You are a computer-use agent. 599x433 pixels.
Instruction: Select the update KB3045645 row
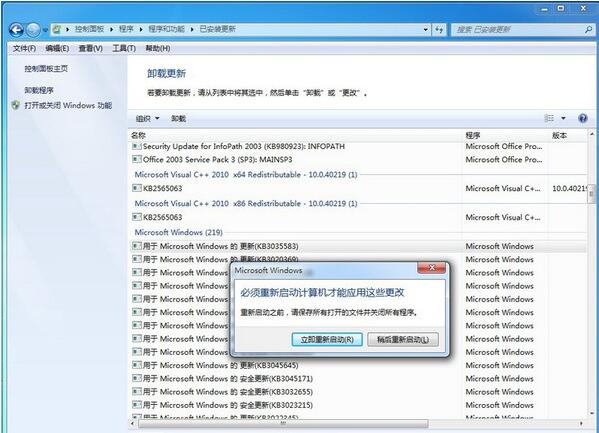(x=359, y=365)
